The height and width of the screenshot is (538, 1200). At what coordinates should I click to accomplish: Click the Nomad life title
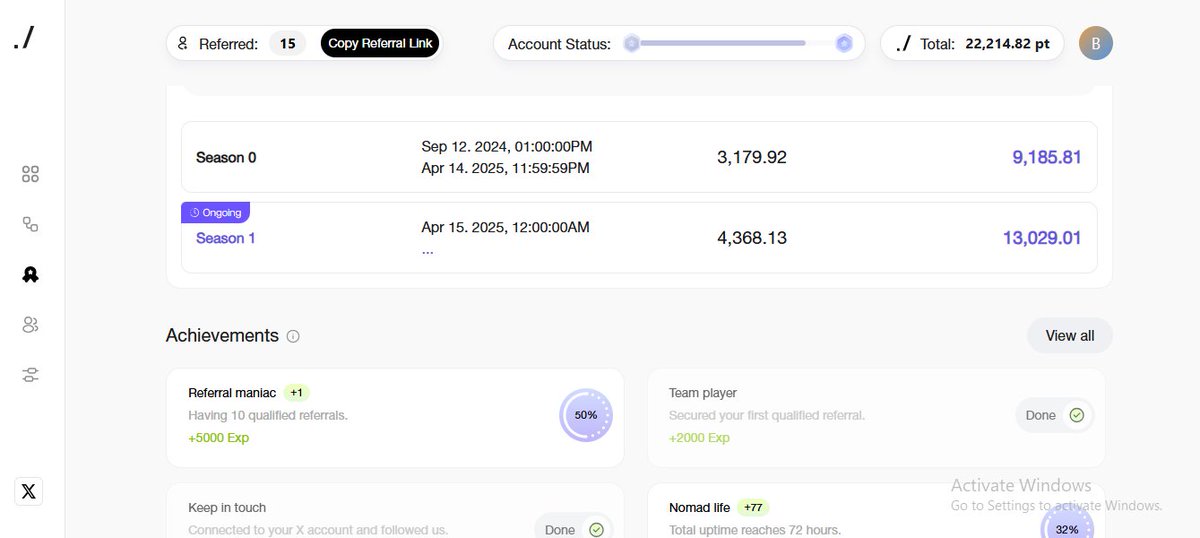[700, 508]
